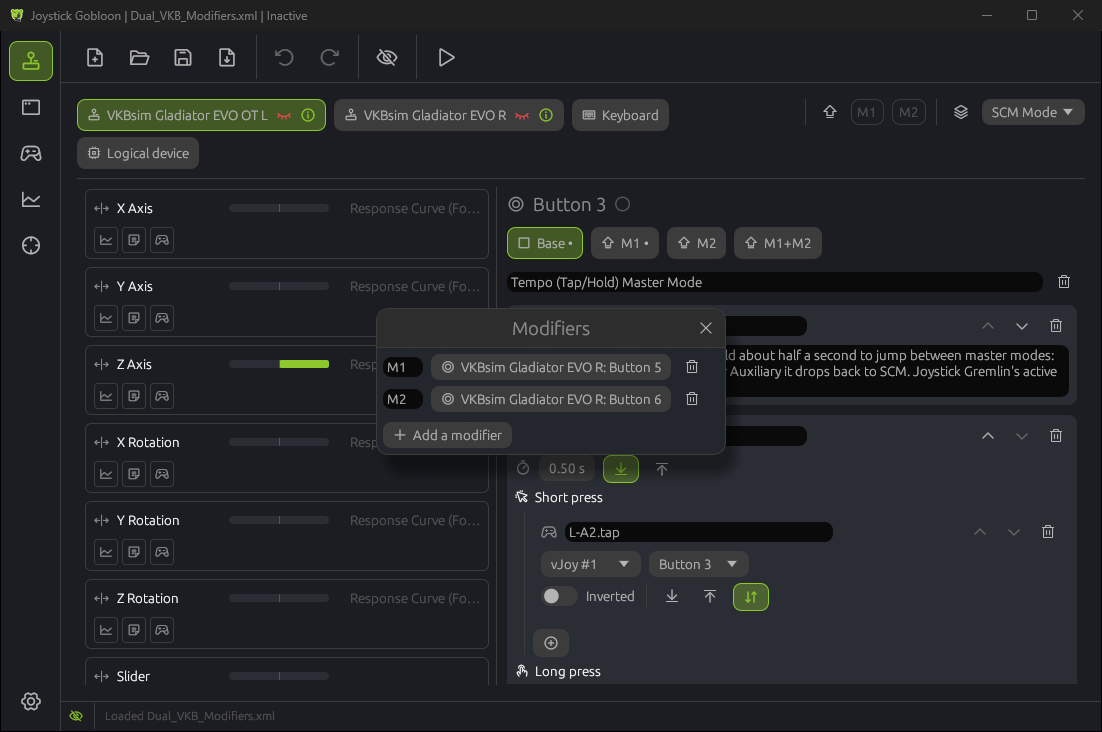Redo the last change

[x=330, y=58]
